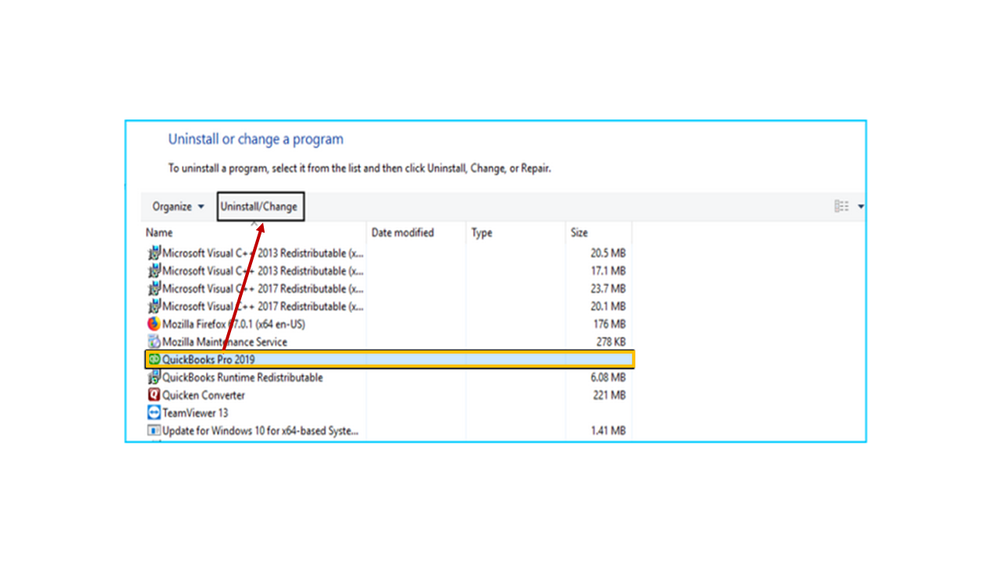Click the red Quicken Converter icon
The image size is (999, 562).
154,395
